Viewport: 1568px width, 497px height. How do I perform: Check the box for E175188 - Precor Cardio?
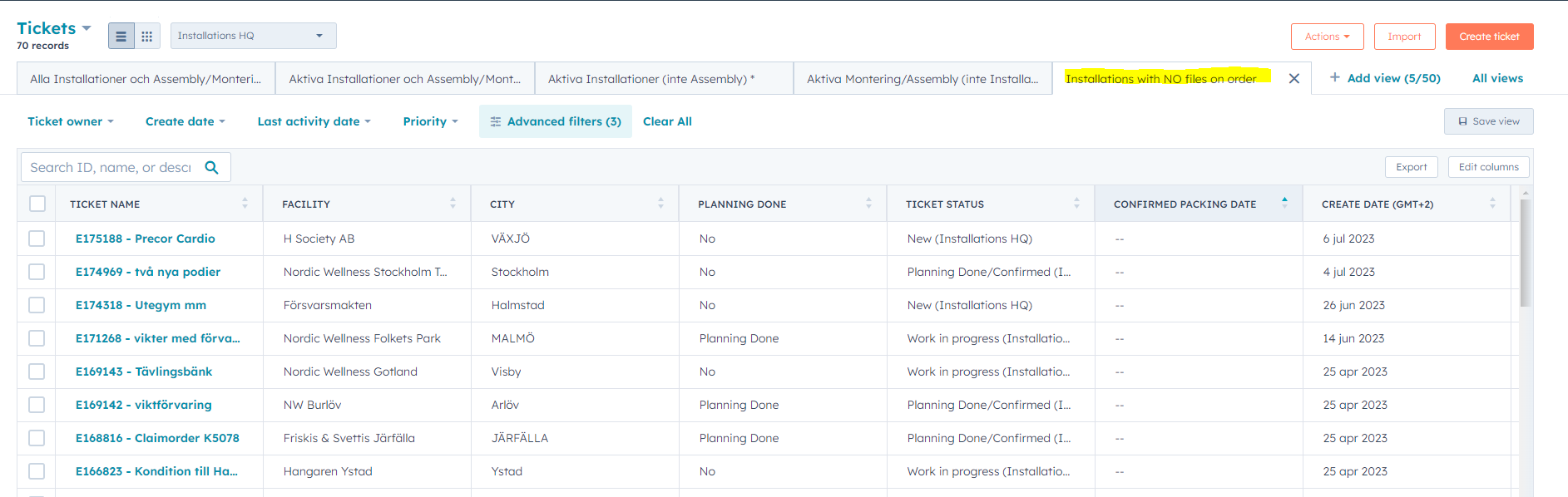[37, 239]
